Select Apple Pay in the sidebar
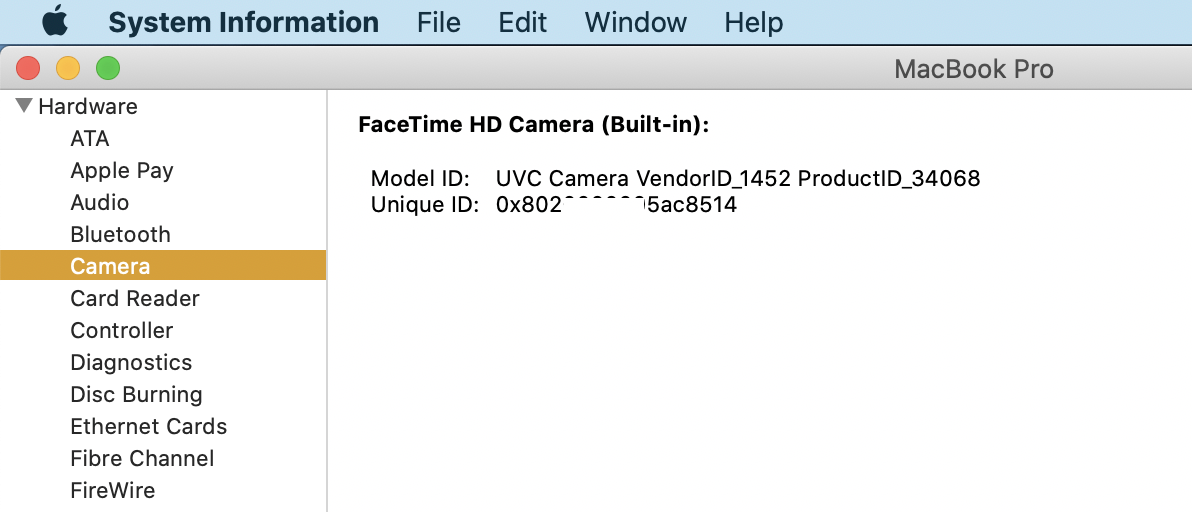Image resolution: width=1192 pixels, height=512 pixels. 122,171
